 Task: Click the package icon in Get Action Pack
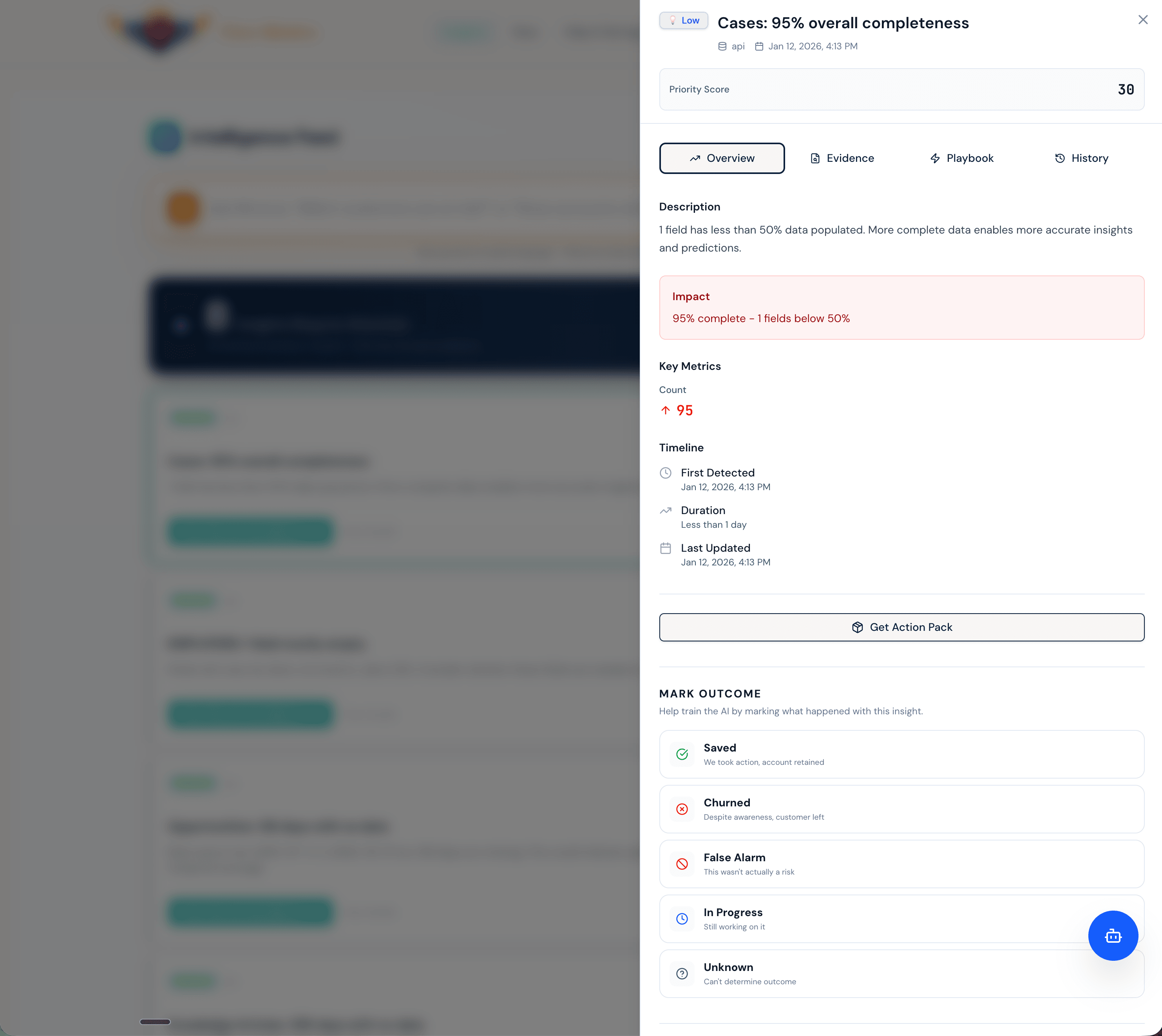pos(858,627)
